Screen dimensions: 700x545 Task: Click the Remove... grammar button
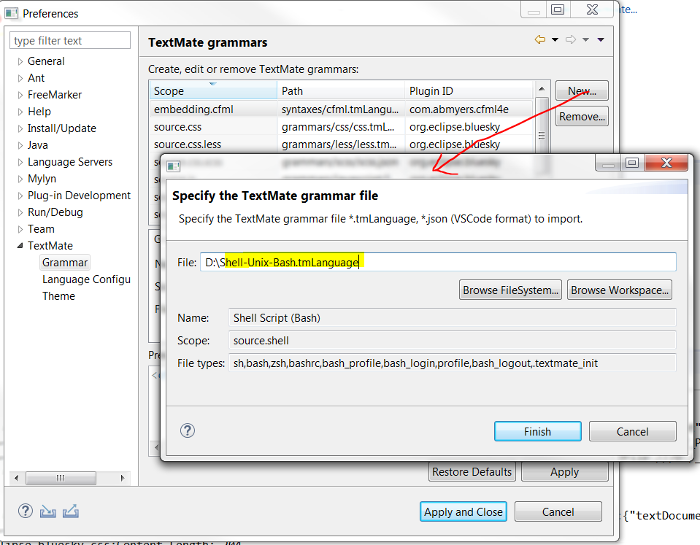(x=582, y=116)
